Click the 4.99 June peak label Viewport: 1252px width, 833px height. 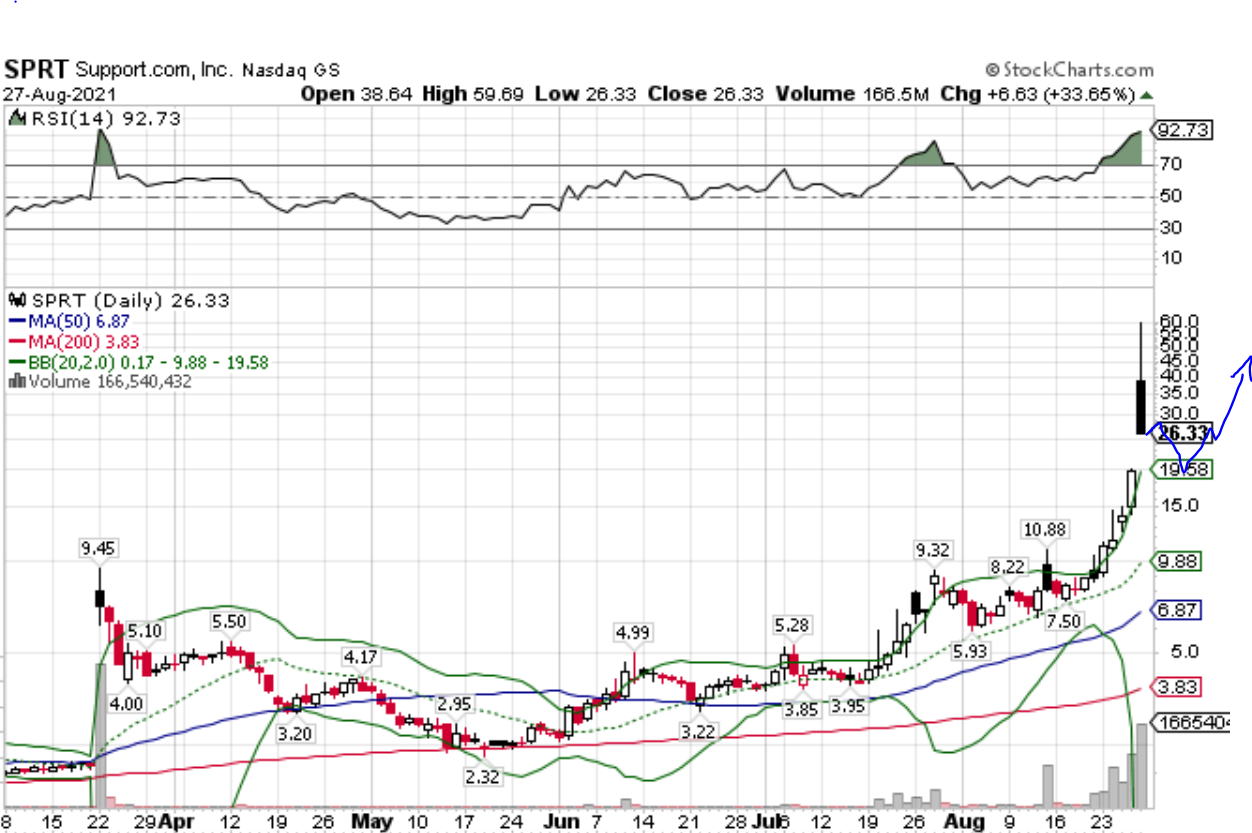633,633
